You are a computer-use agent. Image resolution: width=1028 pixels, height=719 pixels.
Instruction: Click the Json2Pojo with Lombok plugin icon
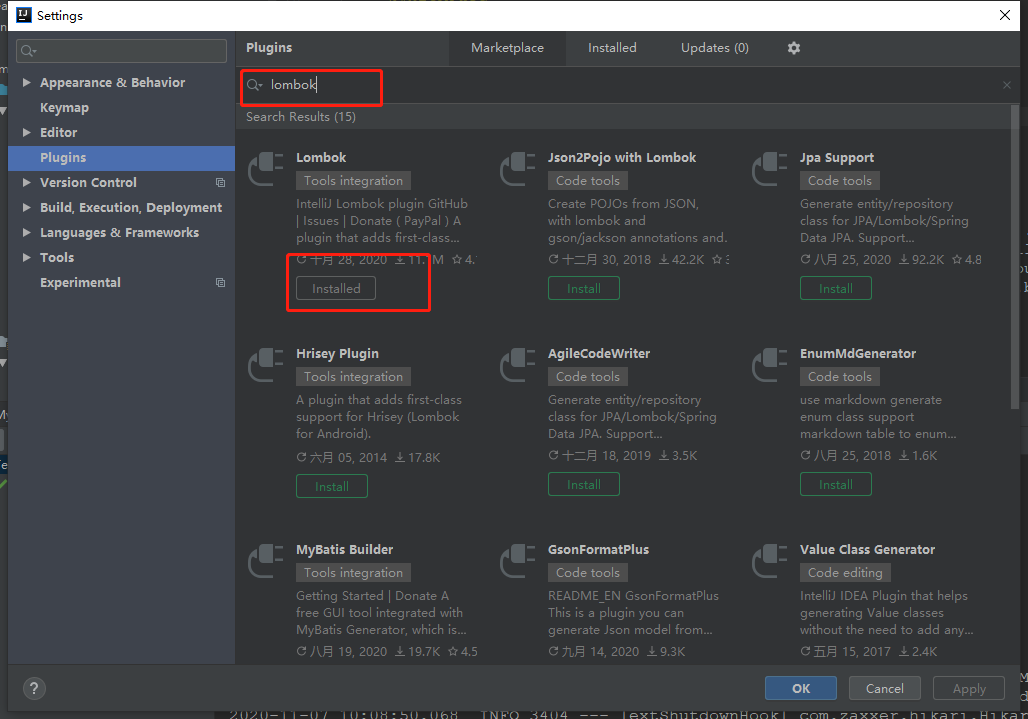518,169
